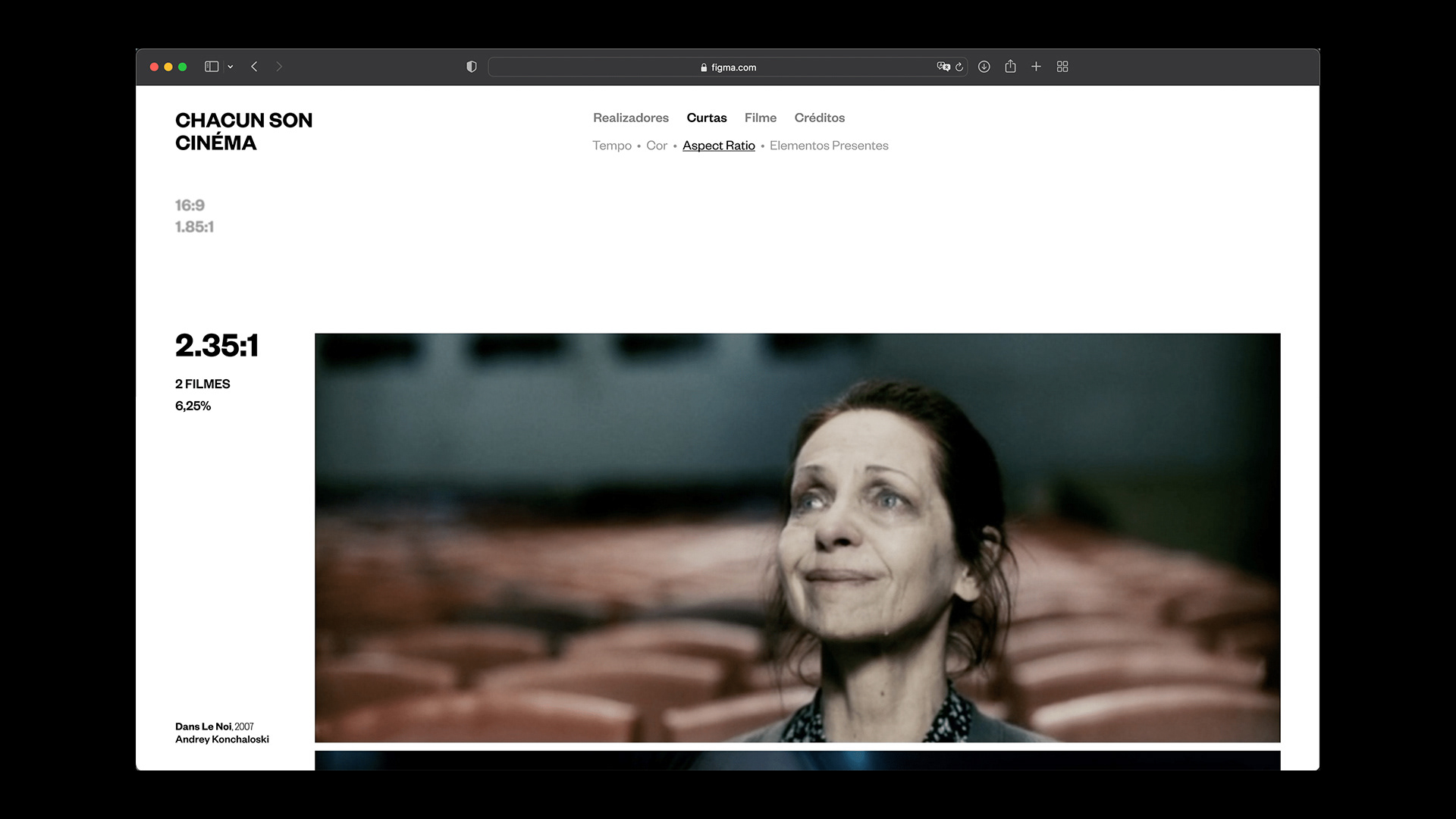Show tab overview grid icon

click(1062, 67)
